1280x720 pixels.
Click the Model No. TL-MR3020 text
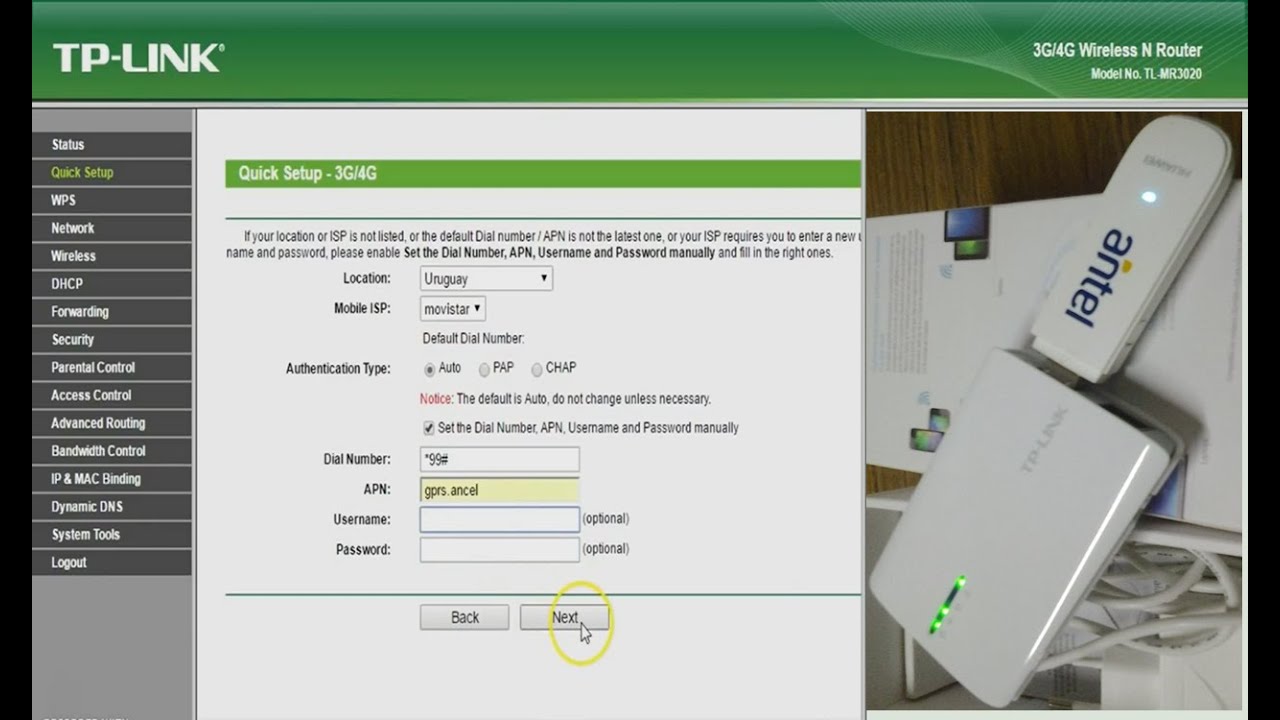coord(1146,74)
